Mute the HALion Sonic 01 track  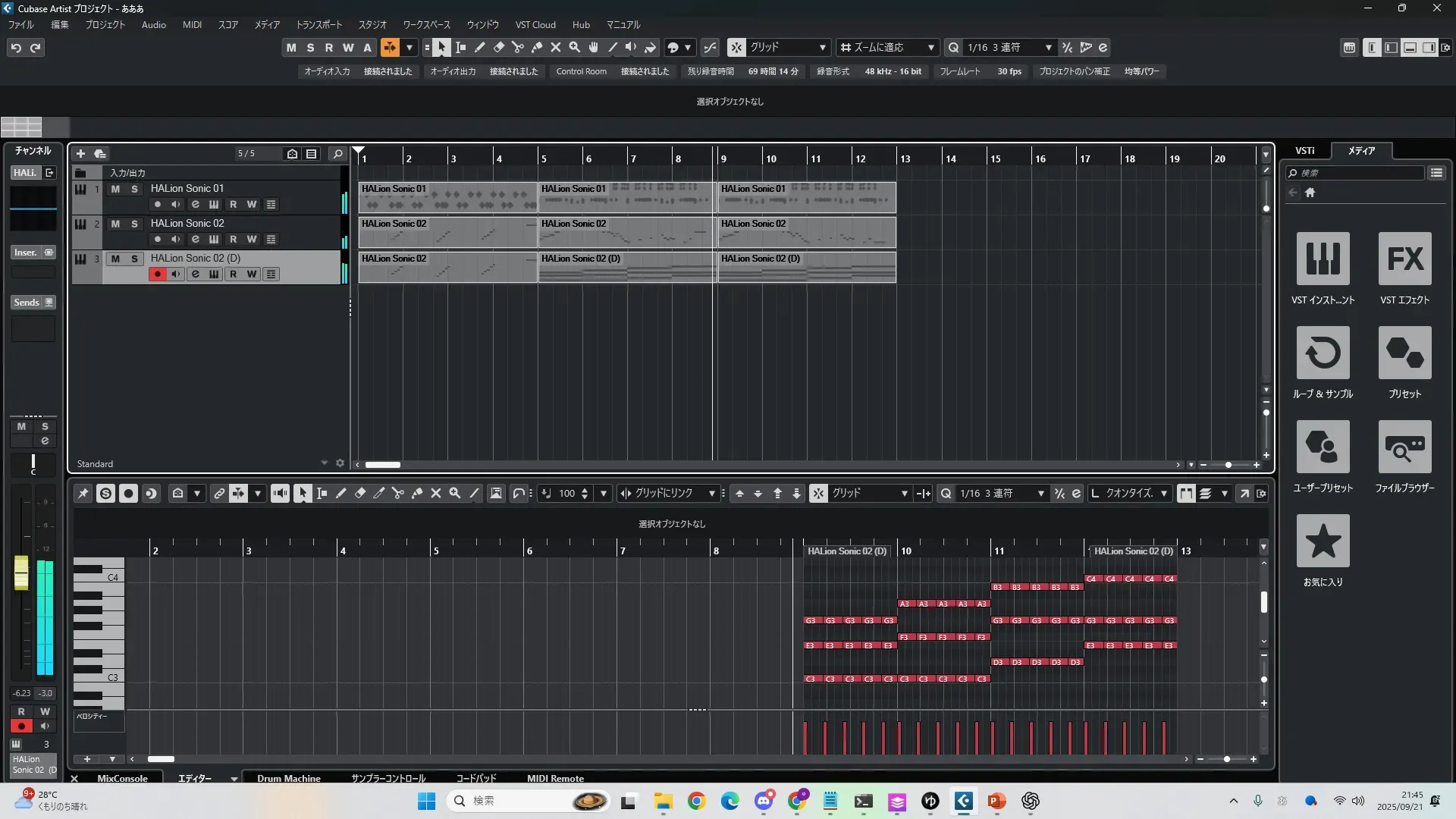coord(115,189)
